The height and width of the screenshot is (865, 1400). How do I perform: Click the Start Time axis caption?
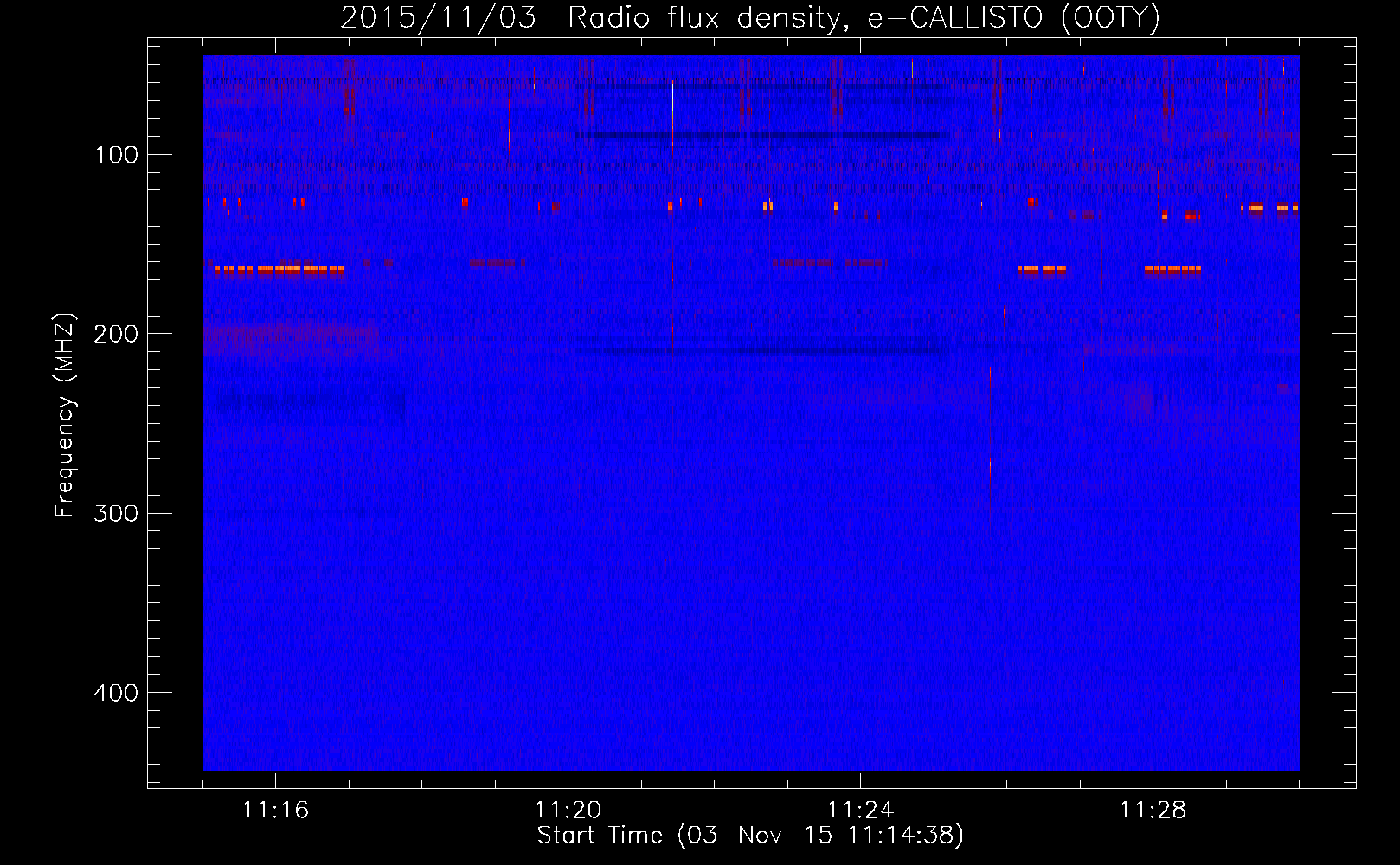[750, 836]
